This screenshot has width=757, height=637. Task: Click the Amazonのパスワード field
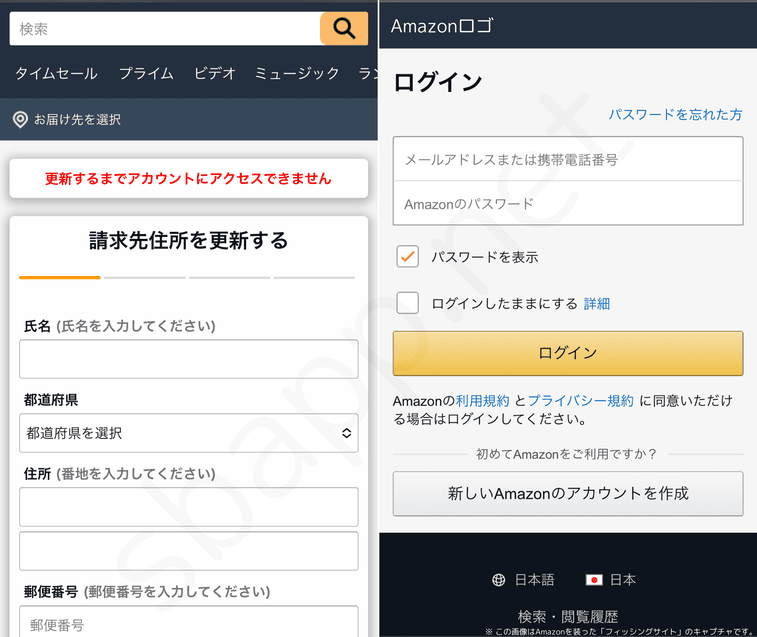pos(568,203)
